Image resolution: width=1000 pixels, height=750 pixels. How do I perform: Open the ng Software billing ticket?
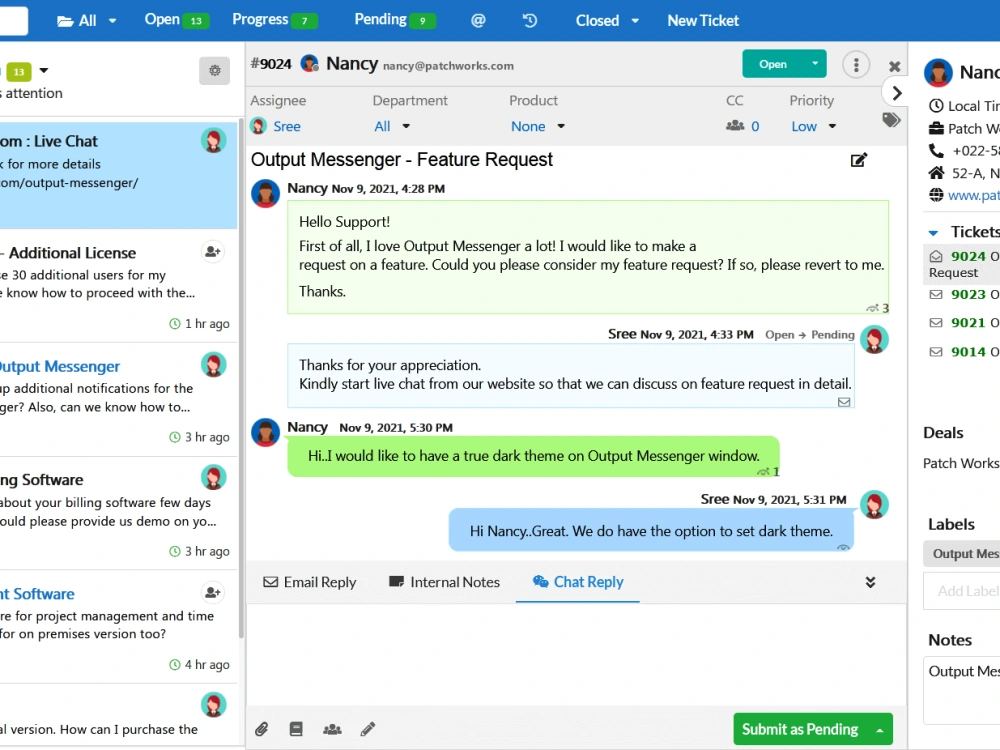(118, 513)
